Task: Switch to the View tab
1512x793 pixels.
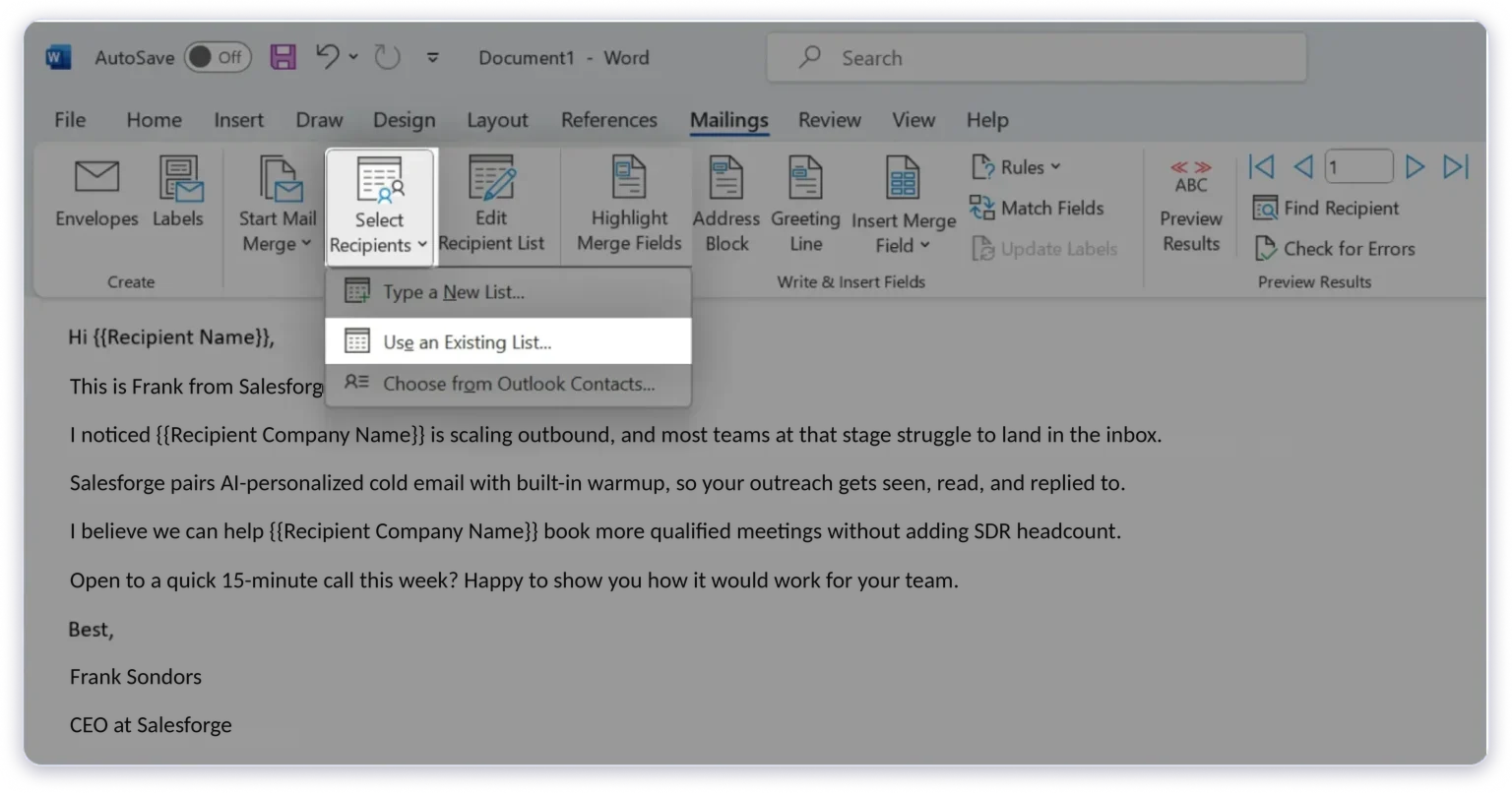Action: (x=913, y=120)
